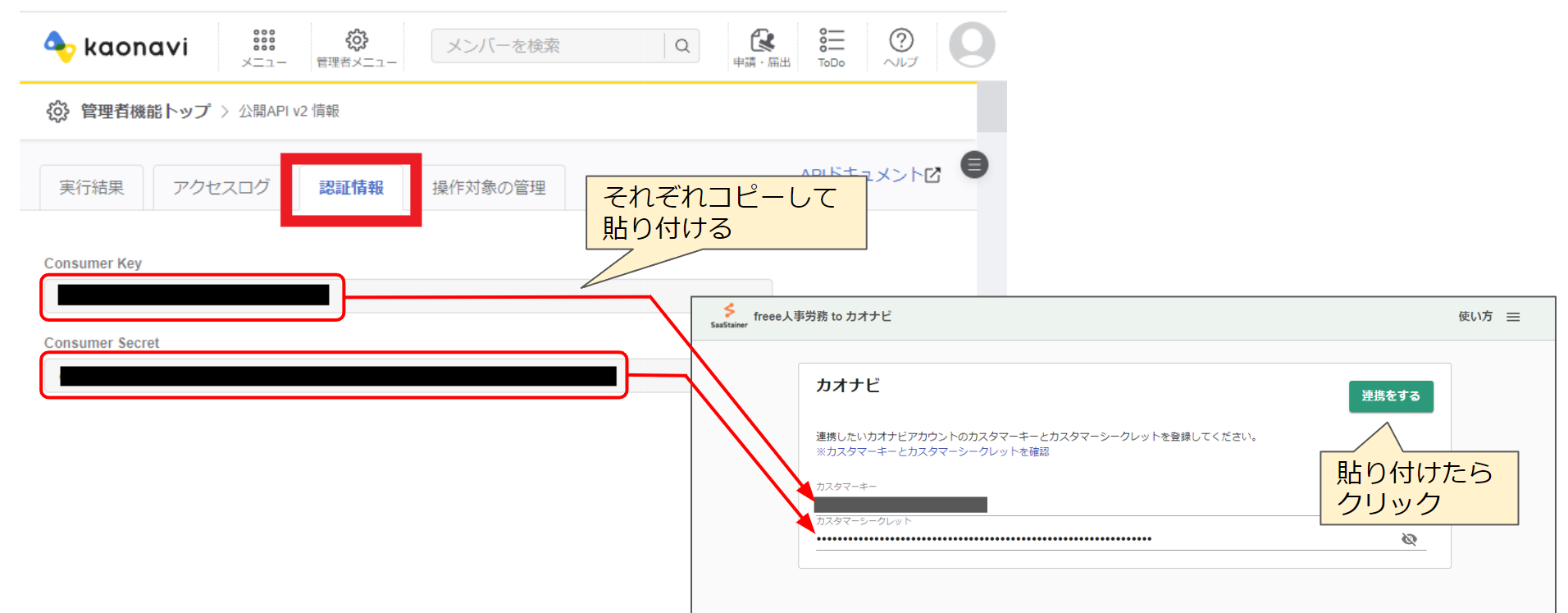Click the user avatar icon

(972, 44)
